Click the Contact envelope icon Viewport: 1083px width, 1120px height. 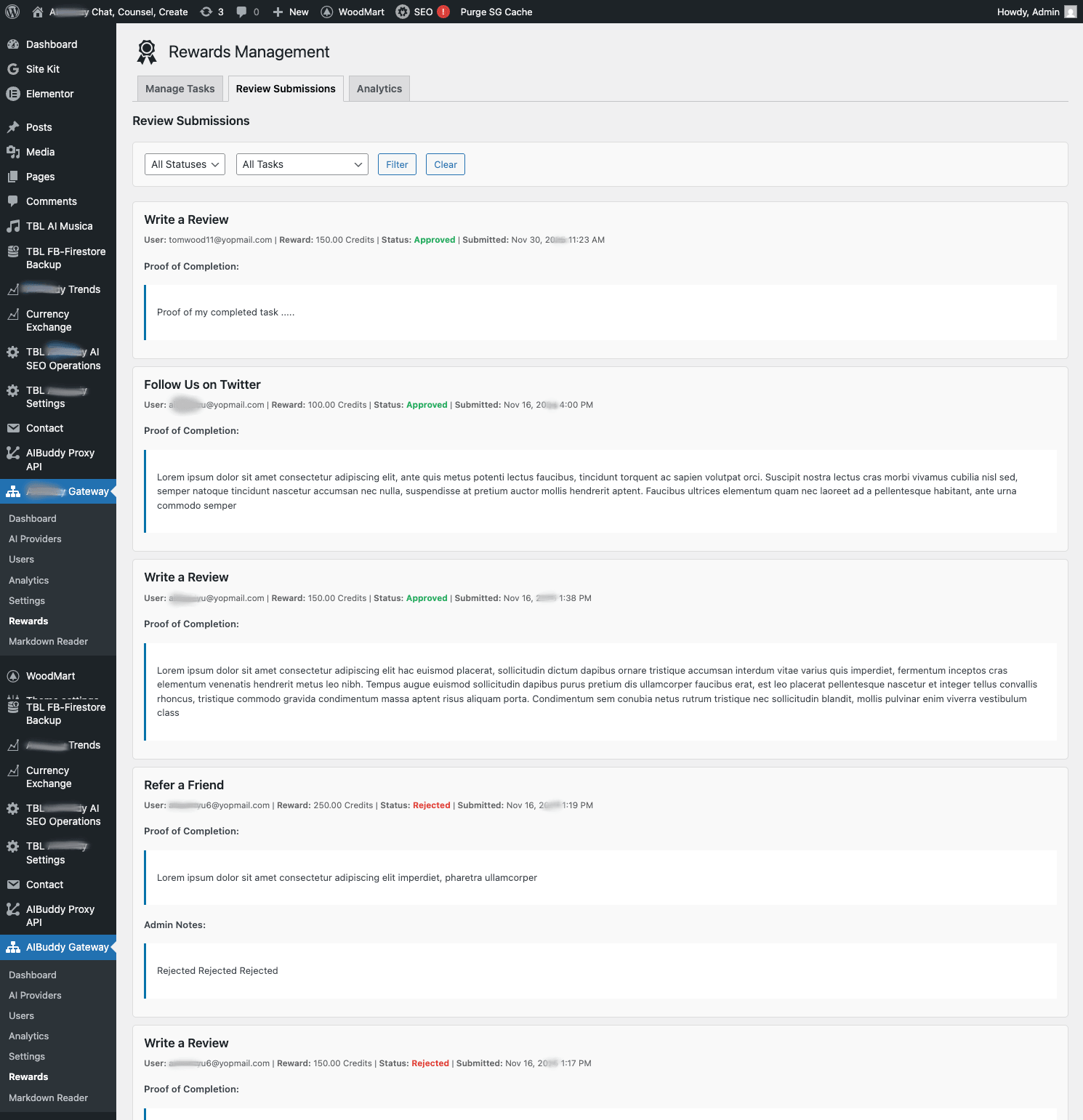pos(13,428)
